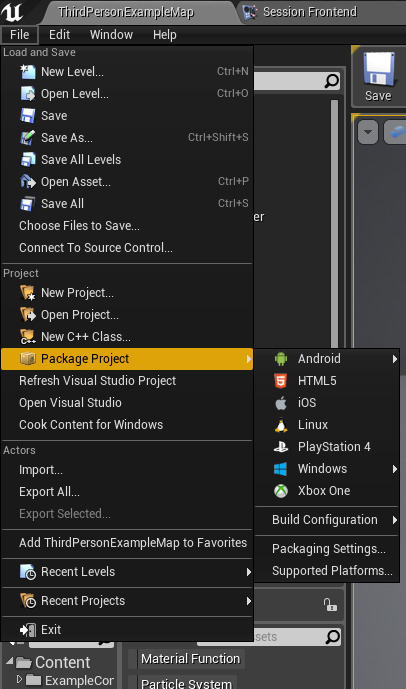Click the Recent Projects clock icon

coord(28,601)
